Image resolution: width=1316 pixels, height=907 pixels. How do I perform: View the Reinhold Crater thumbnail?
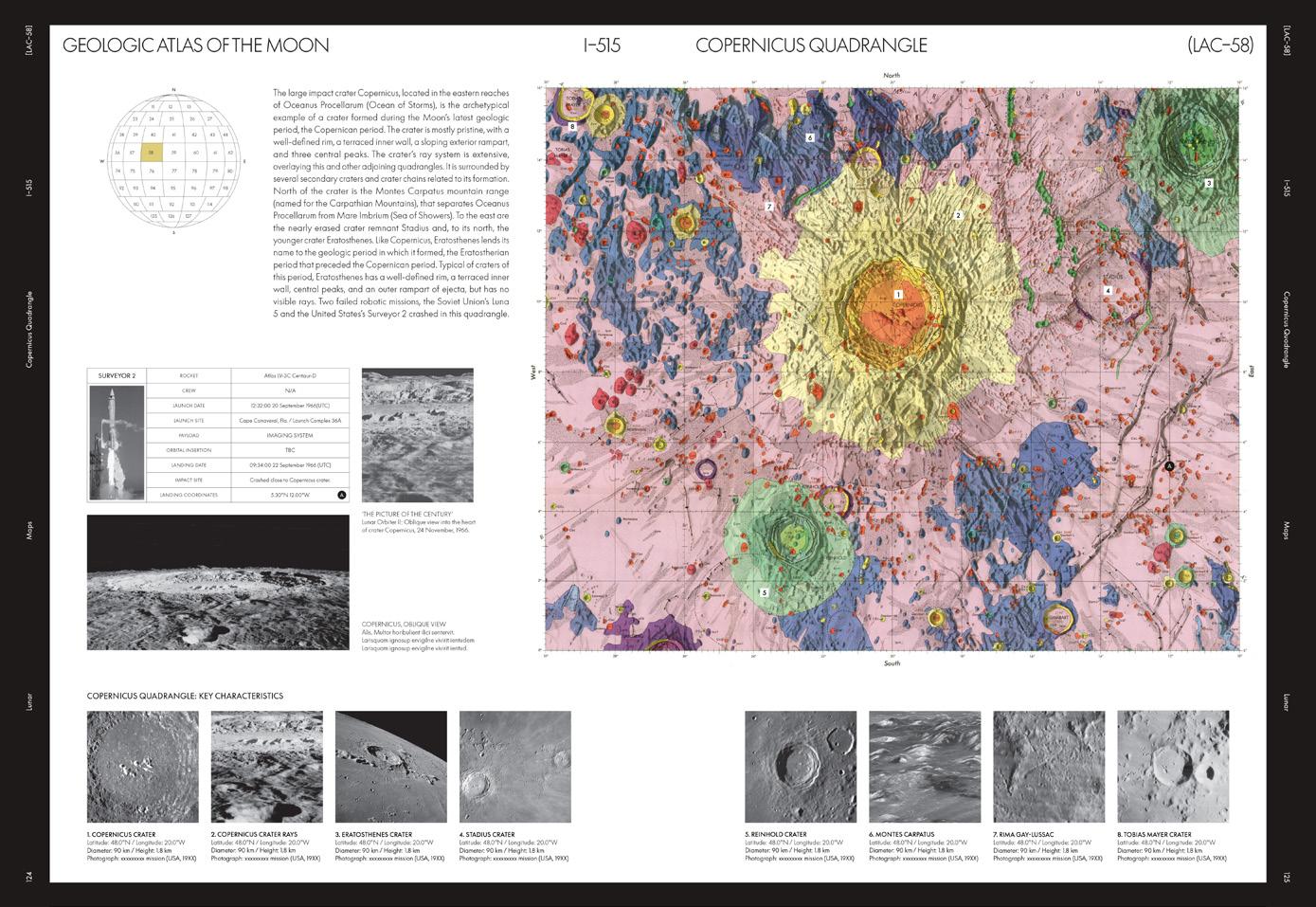pyautogui.click(x=801, y=767)
